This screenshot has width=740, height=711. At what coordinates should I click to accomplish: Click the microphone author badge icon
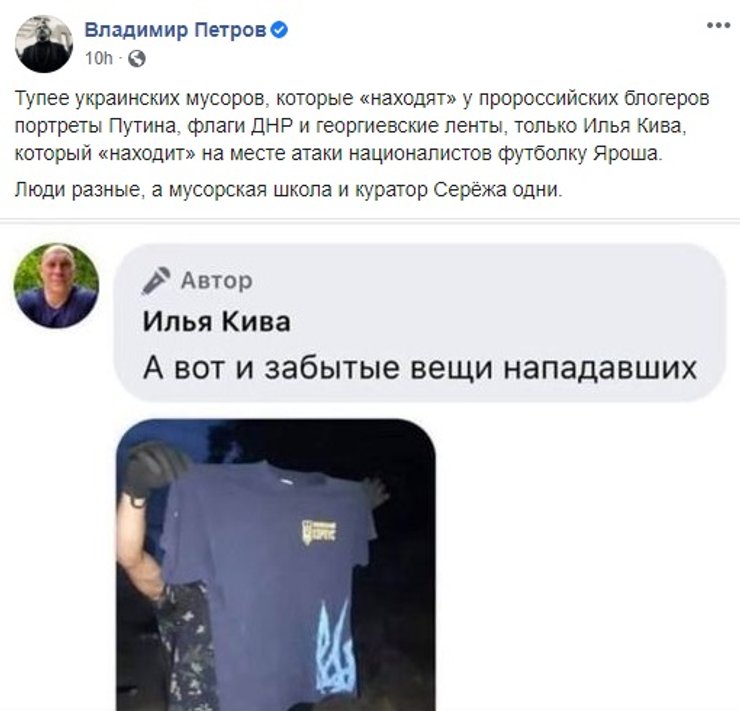tap(156, 281)
